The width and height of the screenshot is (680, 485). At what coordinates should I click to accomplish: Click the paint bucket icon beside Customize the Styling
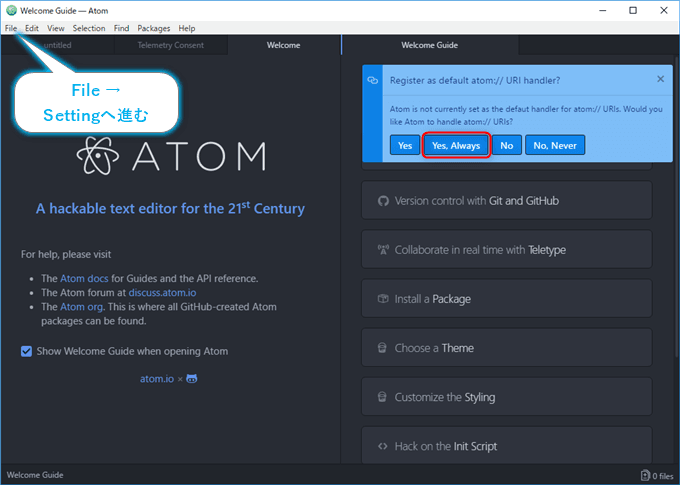[382, 397]
